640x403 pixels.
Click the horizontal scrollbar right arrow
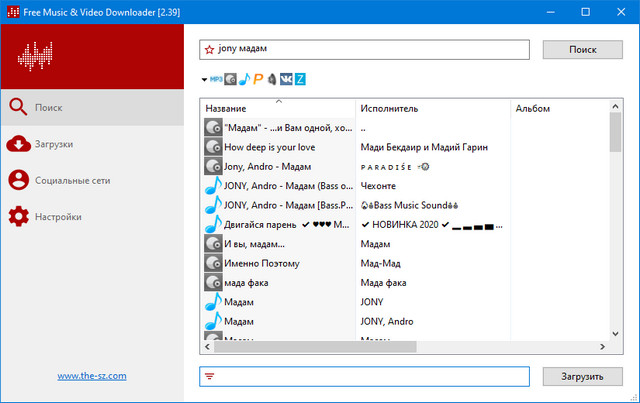[x=602, y=347]
